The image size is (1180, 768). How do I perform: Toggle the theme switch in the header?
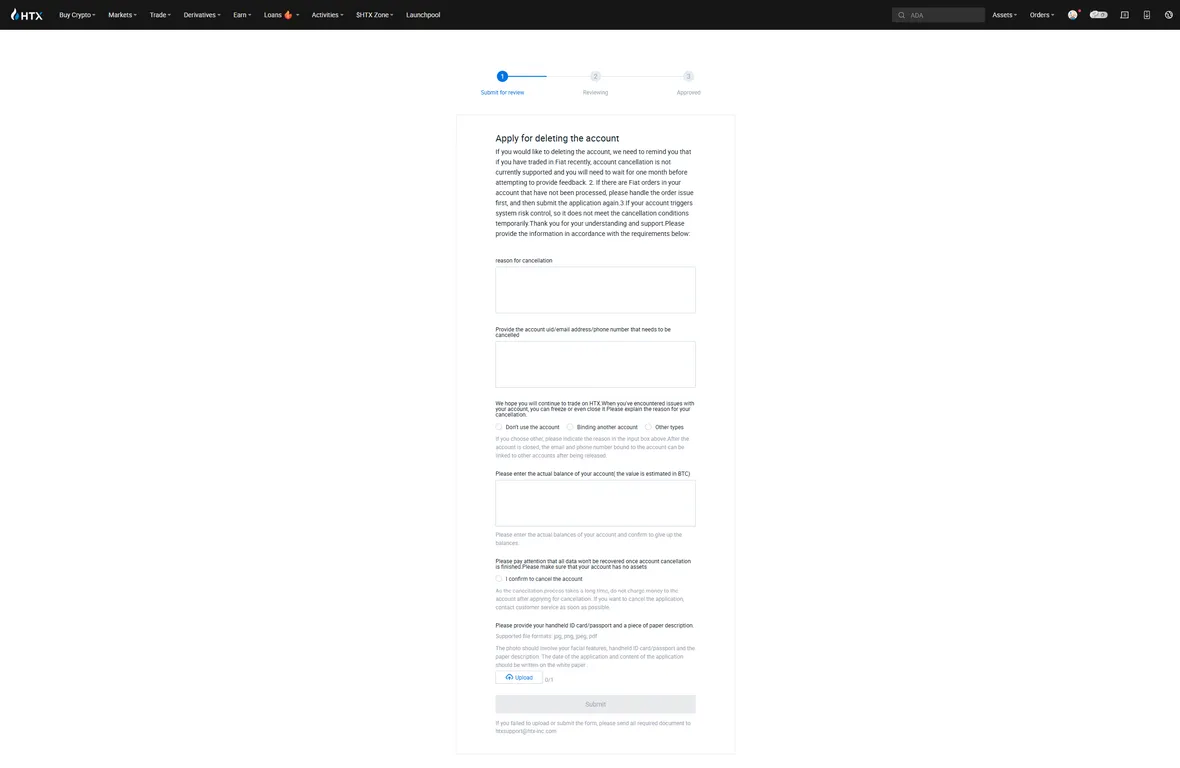tap(1098, 14)
